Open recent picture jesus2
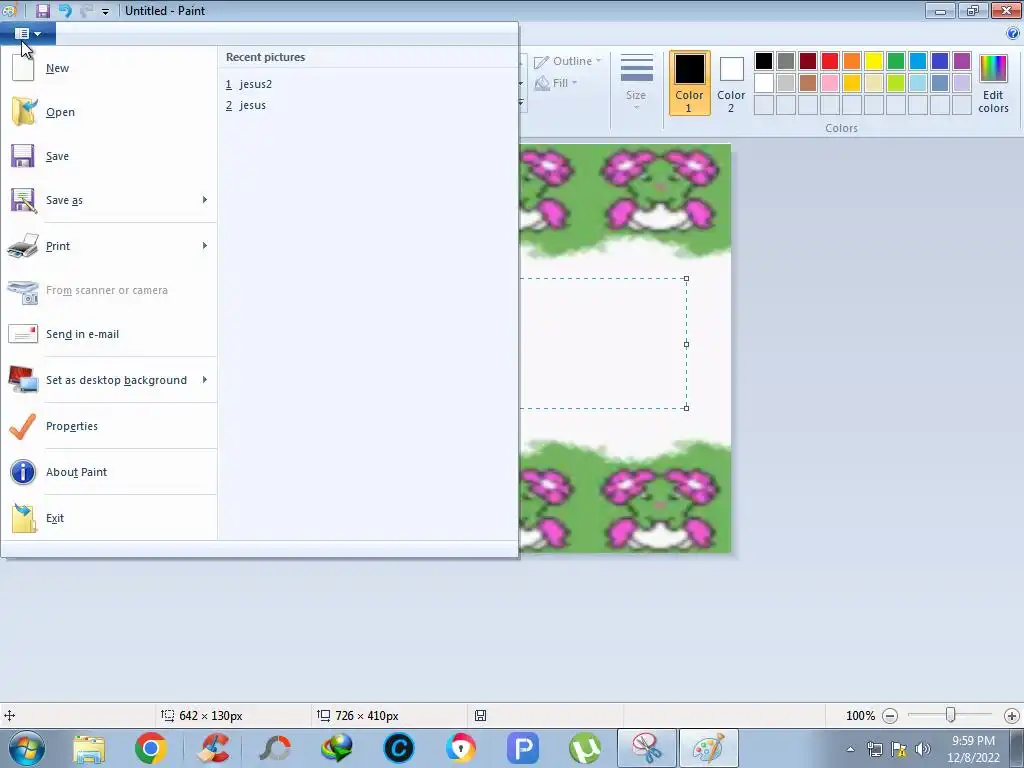 (255, 84)
